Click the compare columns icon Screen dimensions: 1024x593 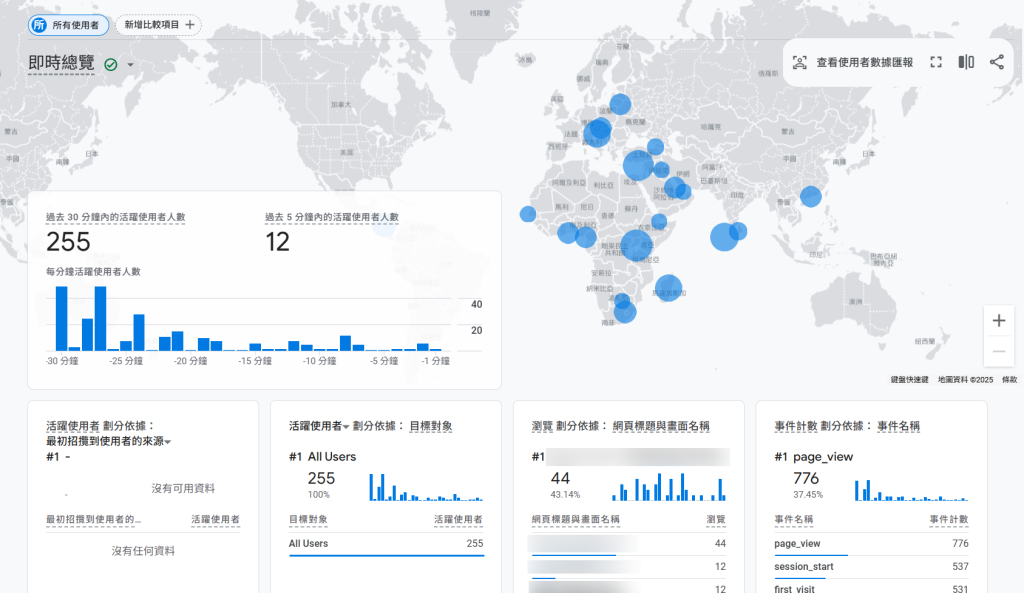click(x=966, y=62)
